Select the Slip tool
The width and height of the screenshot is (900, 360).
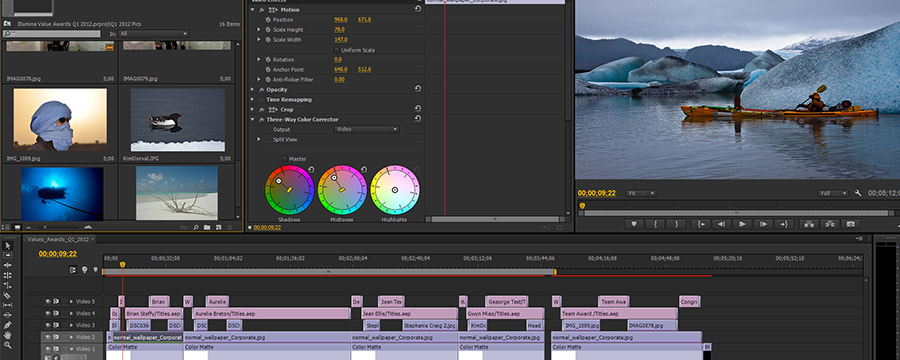pyautogui.click(x=7, y=305)
